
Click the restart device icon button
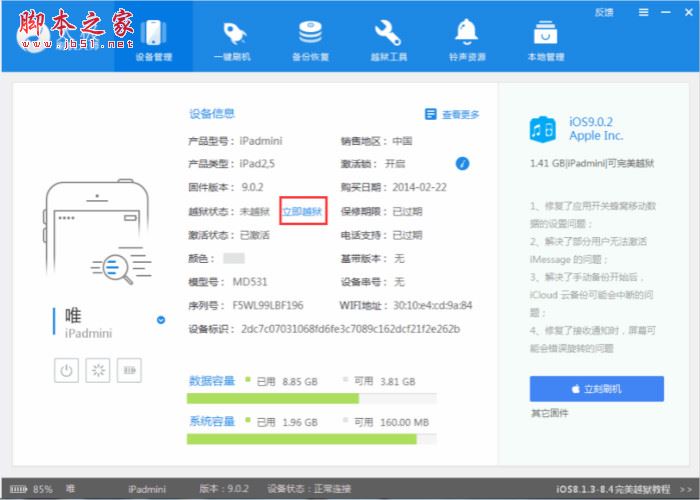(98, 370)
